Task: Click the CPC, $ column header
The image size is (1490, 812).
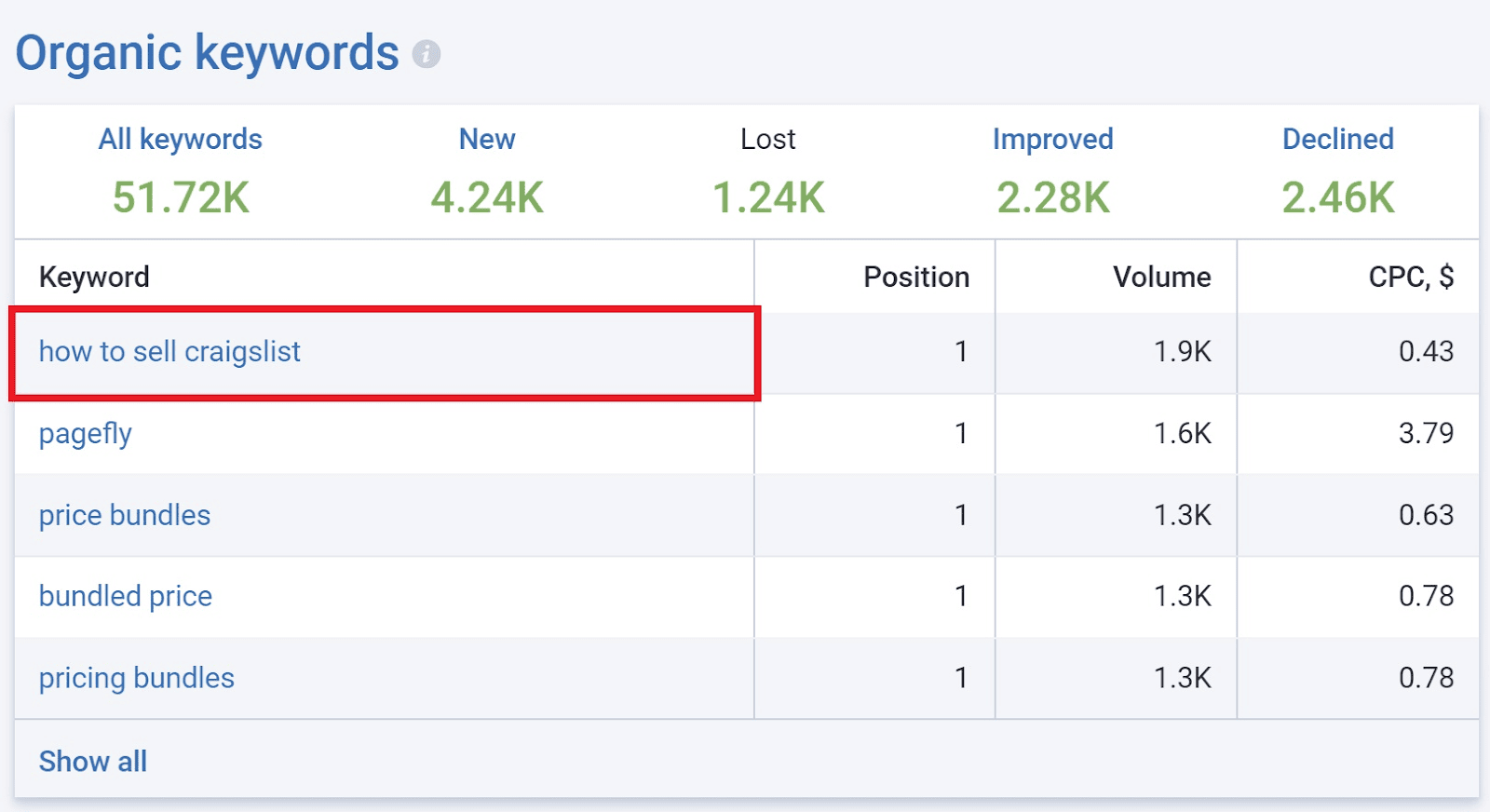Action: (x=1411, y=277)
